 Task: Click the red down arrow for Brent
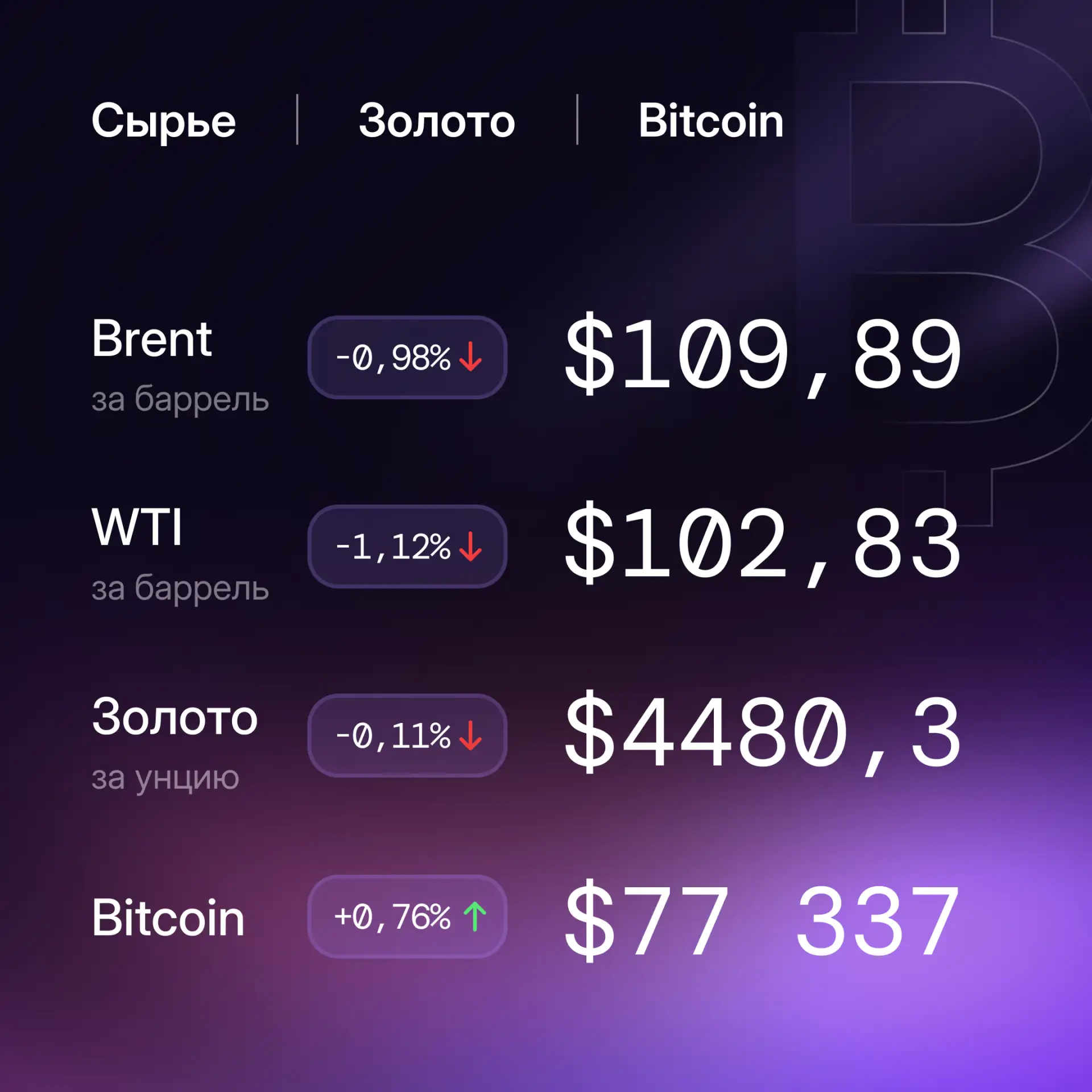pos(470,357)
